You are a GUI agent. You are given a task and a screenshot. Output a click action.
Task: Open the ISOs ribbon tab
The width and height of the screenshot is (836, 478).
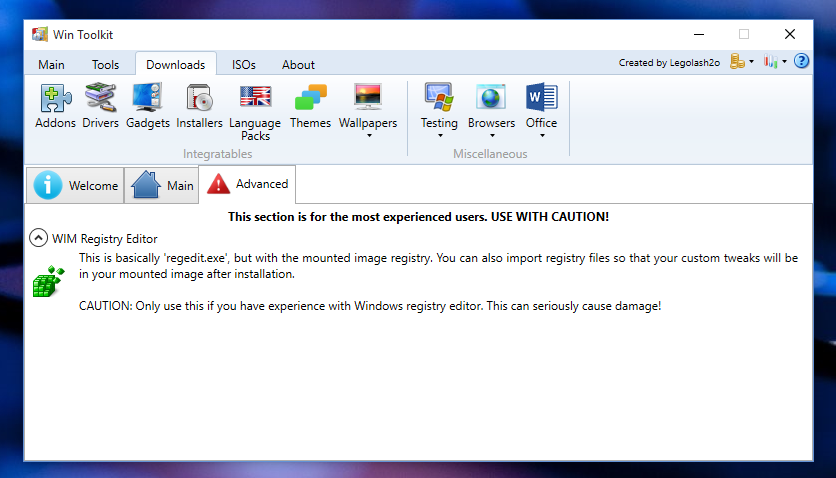coord(243,64)
